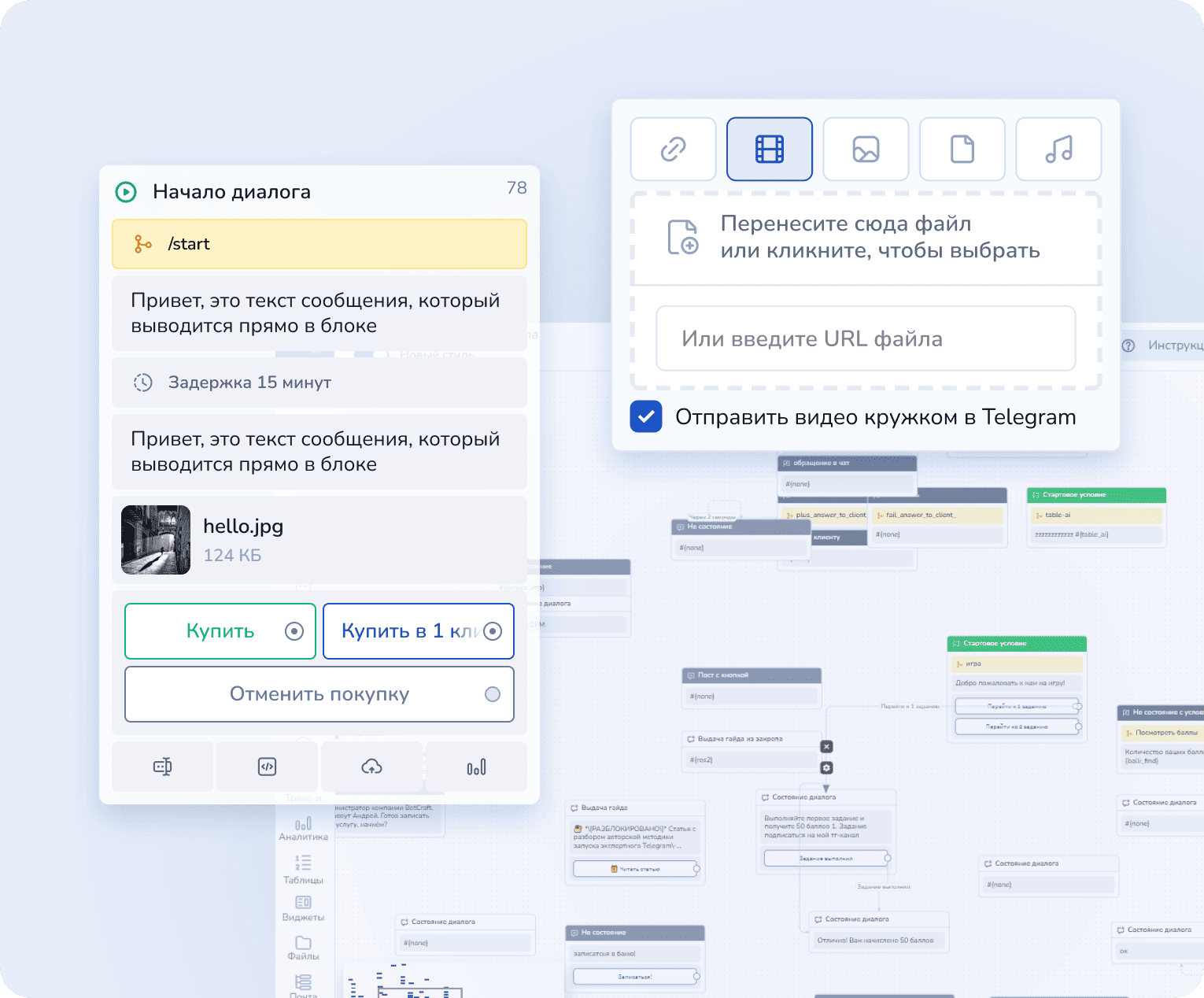Click the first block toolbar form icon
The image size is (1204, 998).
(x=162, y=767)
